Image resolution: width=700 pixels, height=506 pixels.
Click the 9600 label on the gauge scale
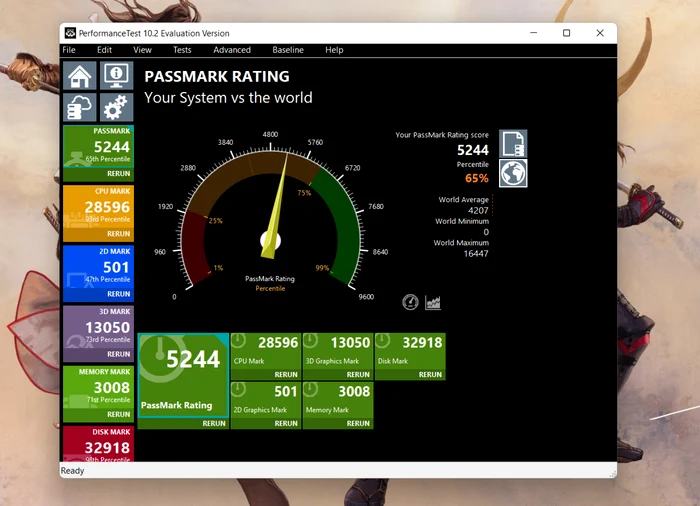click(366, 297)
